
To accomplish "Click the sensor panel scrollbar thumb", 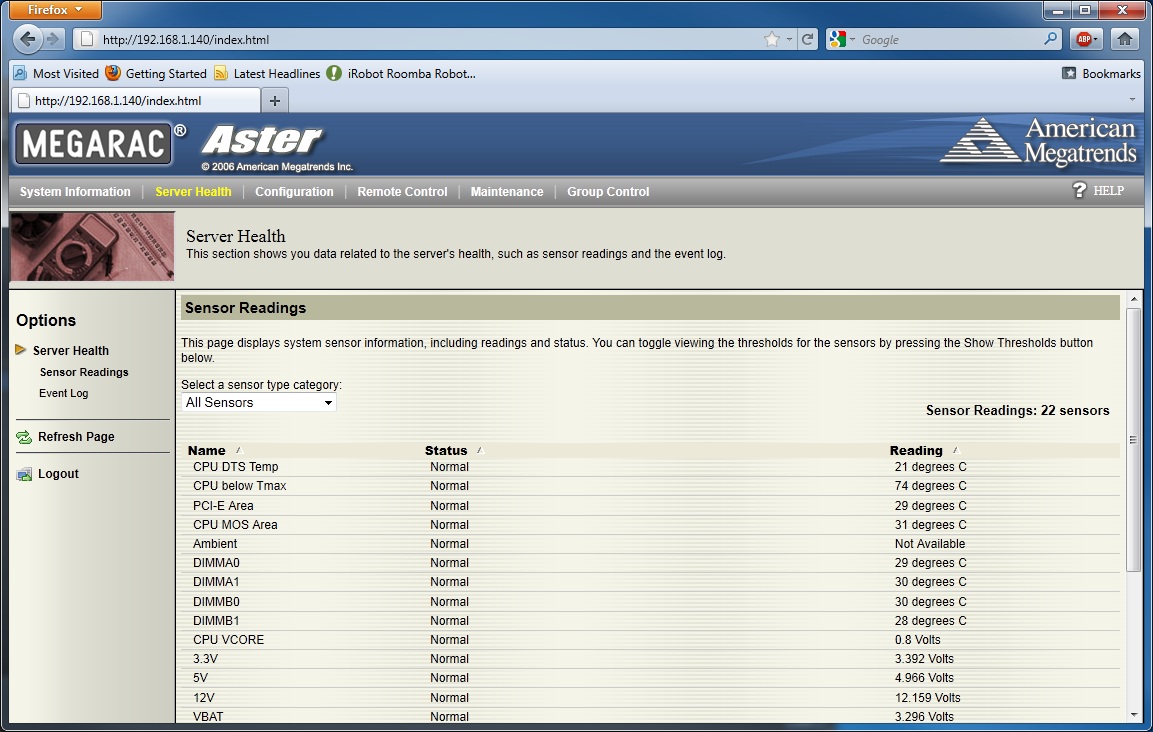I will [x=1133, y=440].
